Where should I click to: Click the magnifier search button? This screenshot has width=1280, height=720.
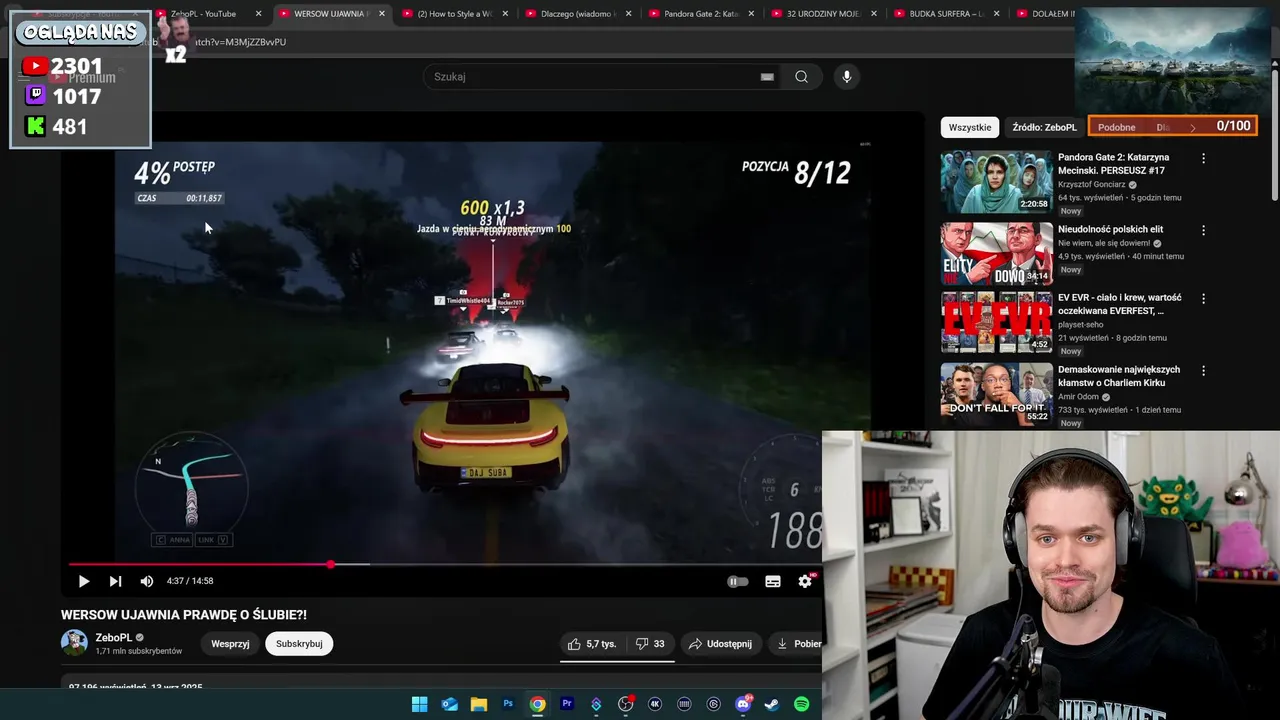801,77
